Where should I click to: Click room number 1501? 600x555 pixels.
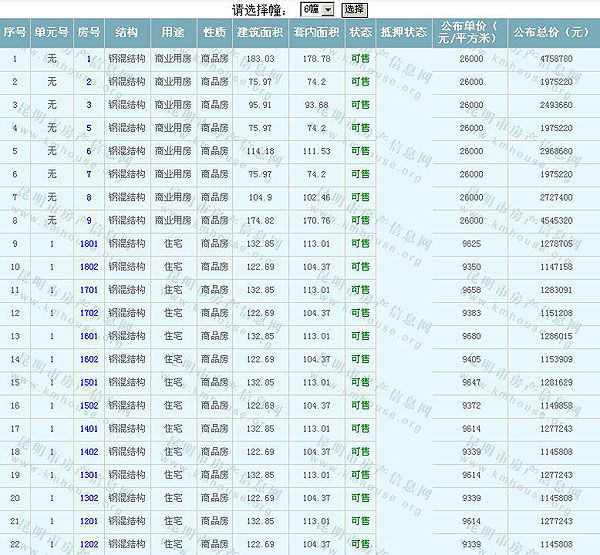pos(89,382)
